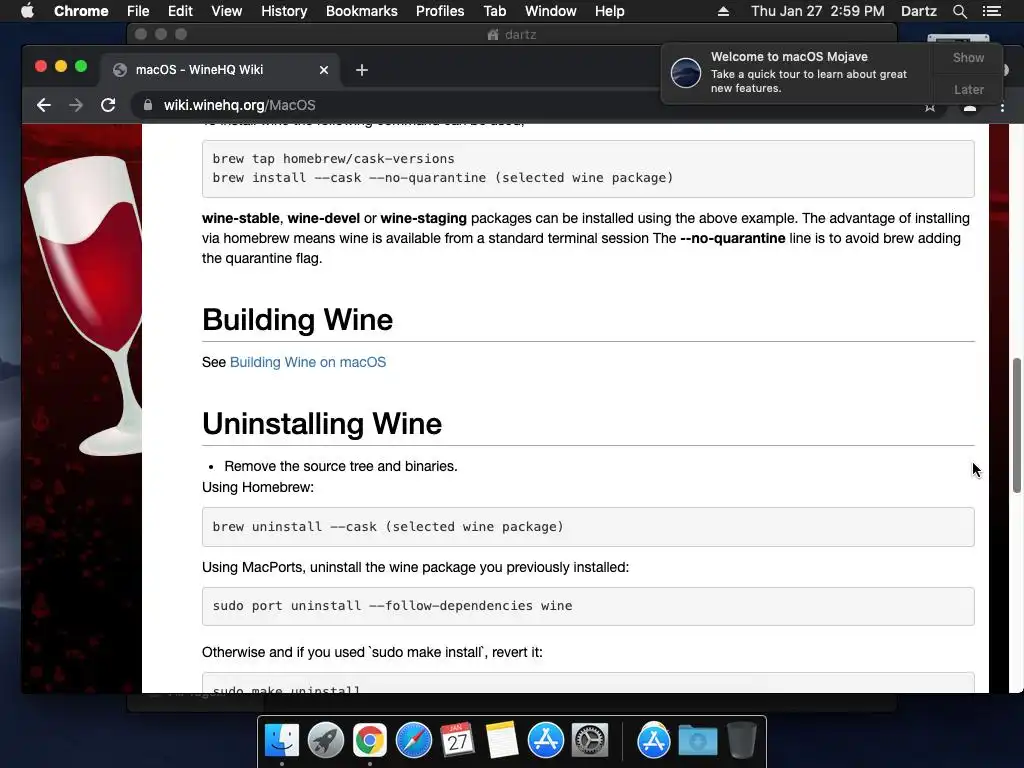
Task: View site info via the lock icon
Action: [x=148, y=105]
